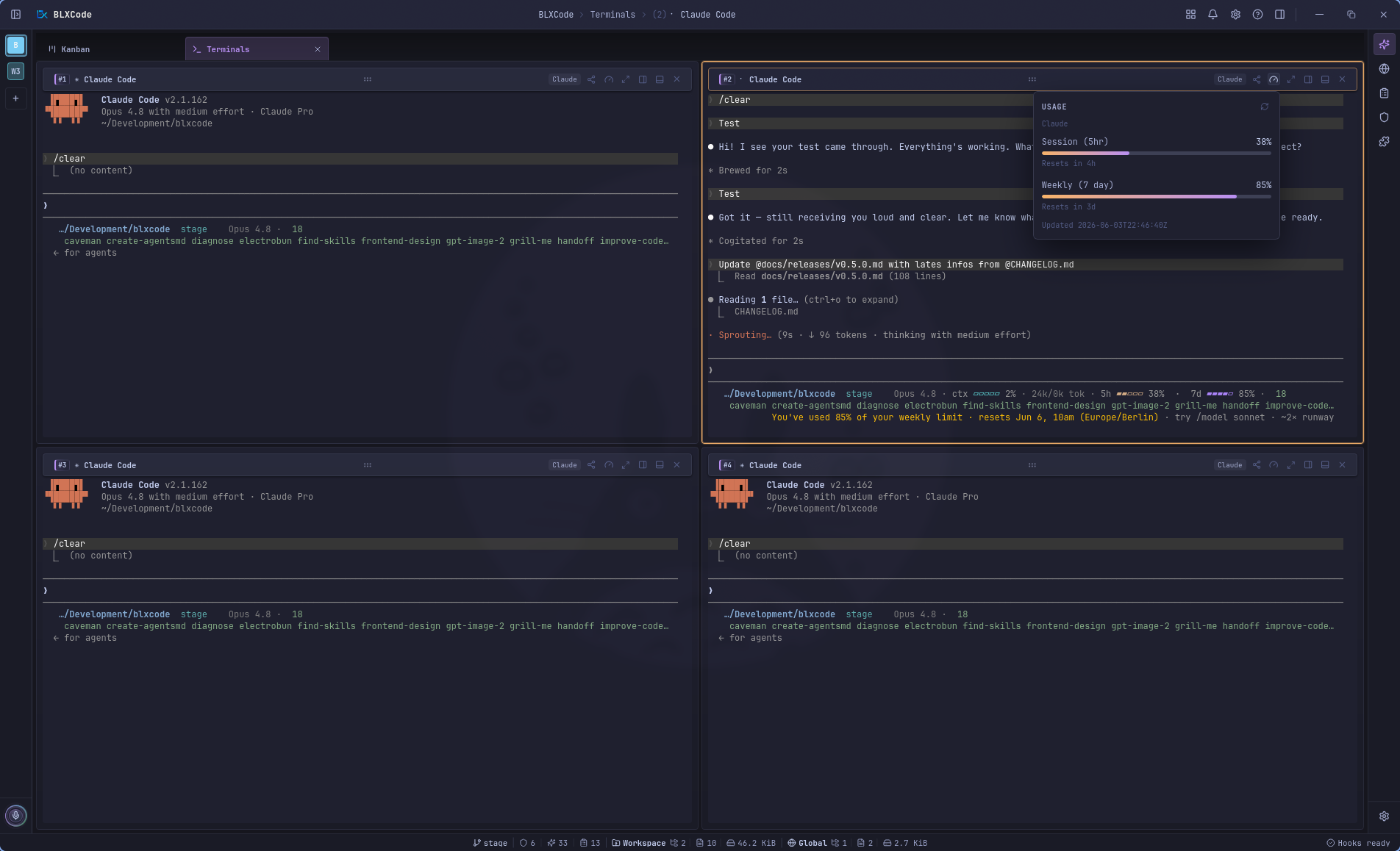Click the Claude badge in terminal #2 header

point(1229,79)
